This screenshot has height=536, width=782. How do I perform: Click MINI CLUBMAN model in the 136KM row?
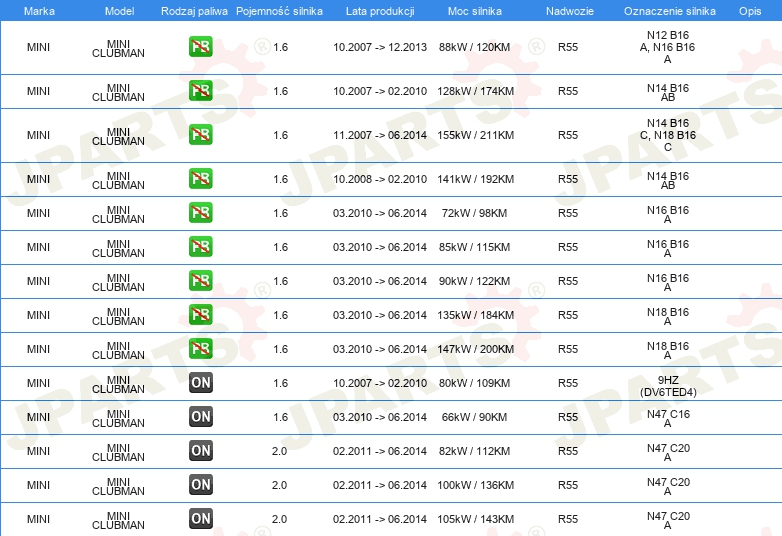pos(118,486)
